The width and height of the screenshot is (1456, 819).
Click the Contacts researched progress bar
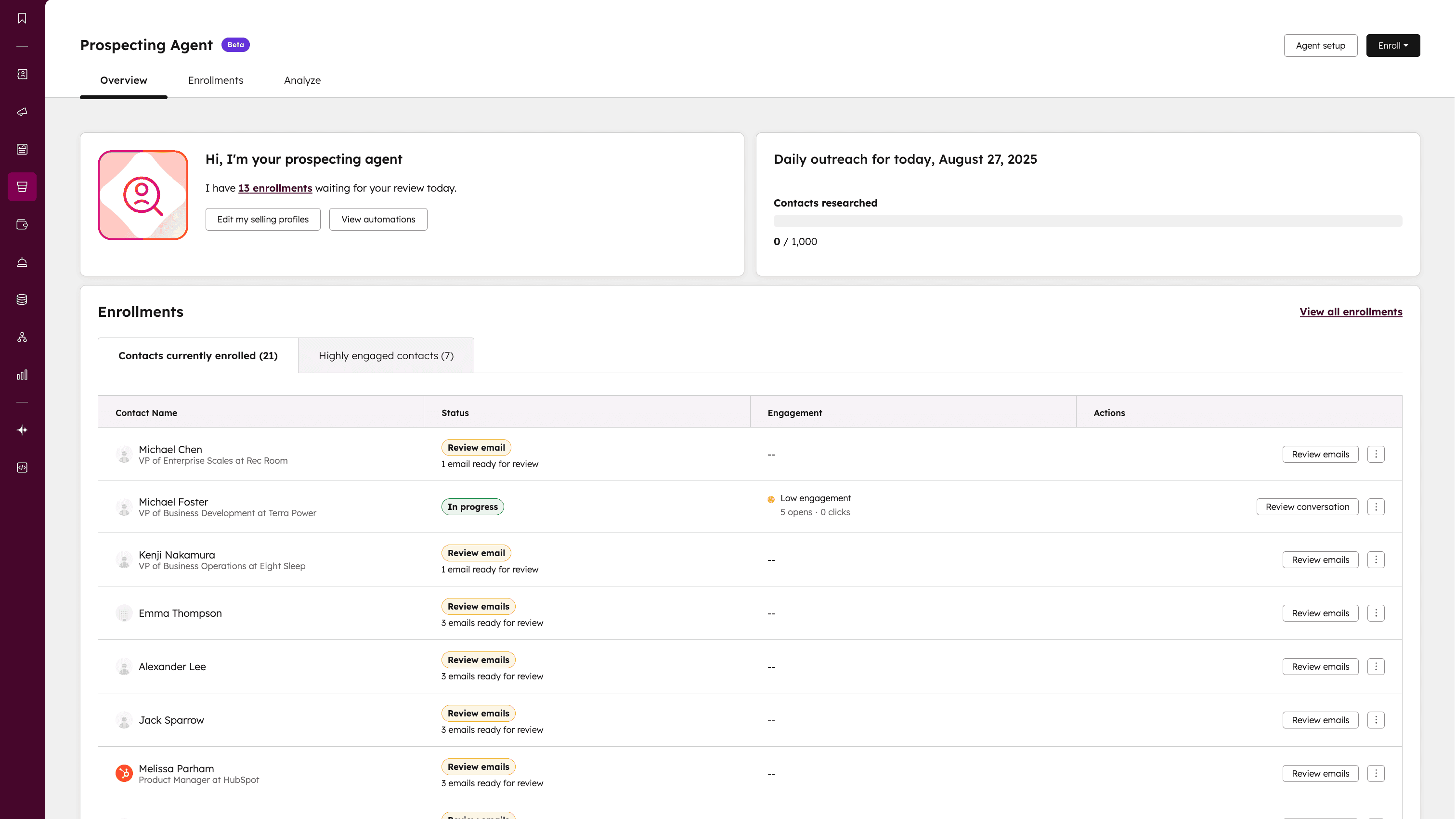[x=1088, y=221]
